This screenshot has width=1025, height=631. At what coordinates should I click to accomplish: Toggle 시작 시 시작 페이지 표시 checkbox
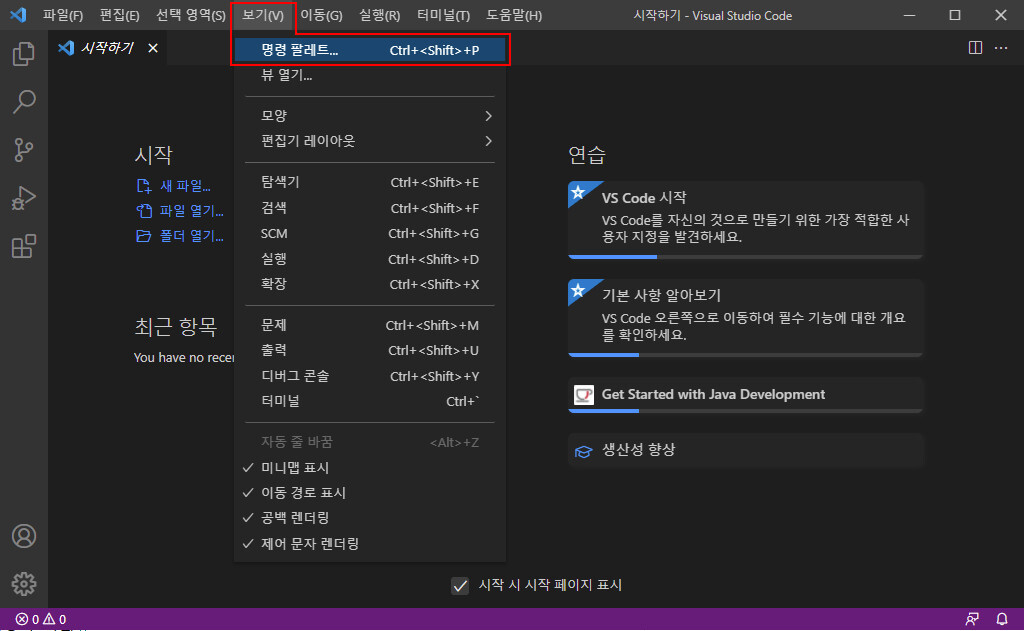(460, 585)
